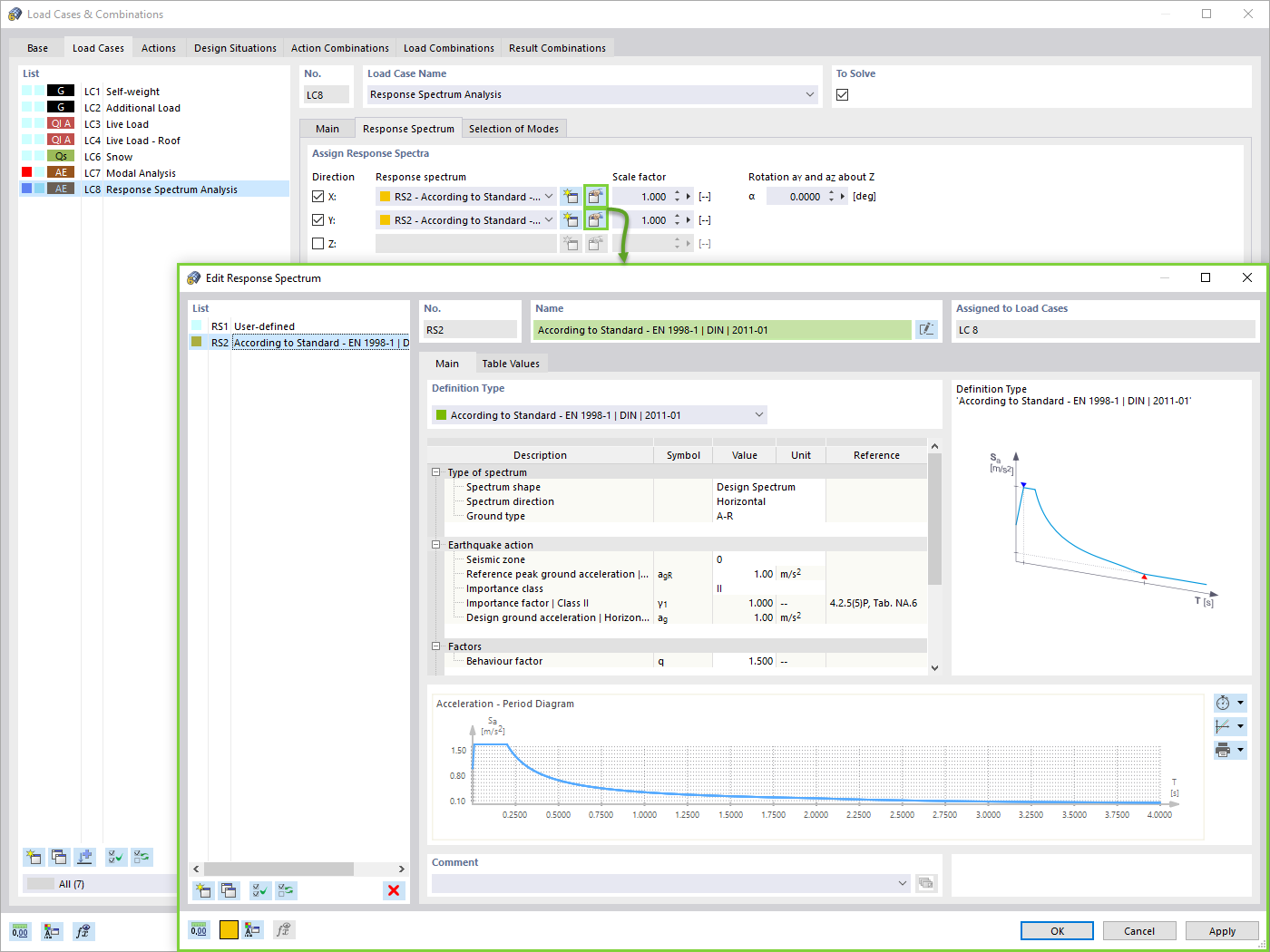Copy selected load case in Load Cases list

pyautogui.click(x=59, y=857)
